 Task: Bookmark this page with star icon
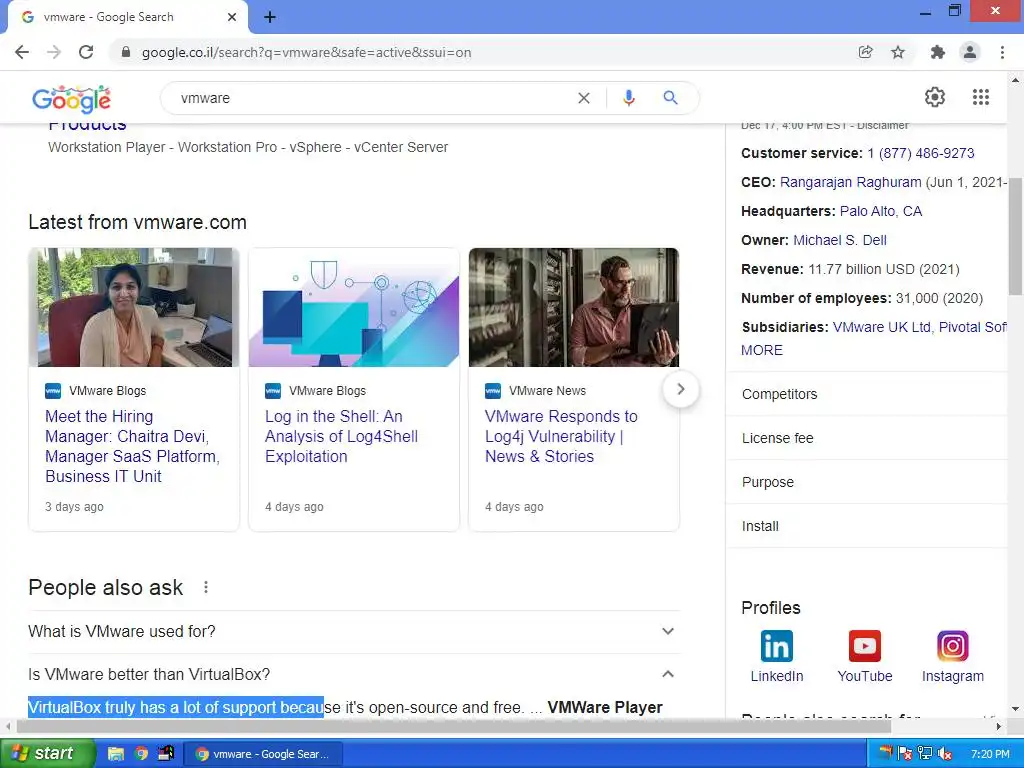click(x=898, y=52)
